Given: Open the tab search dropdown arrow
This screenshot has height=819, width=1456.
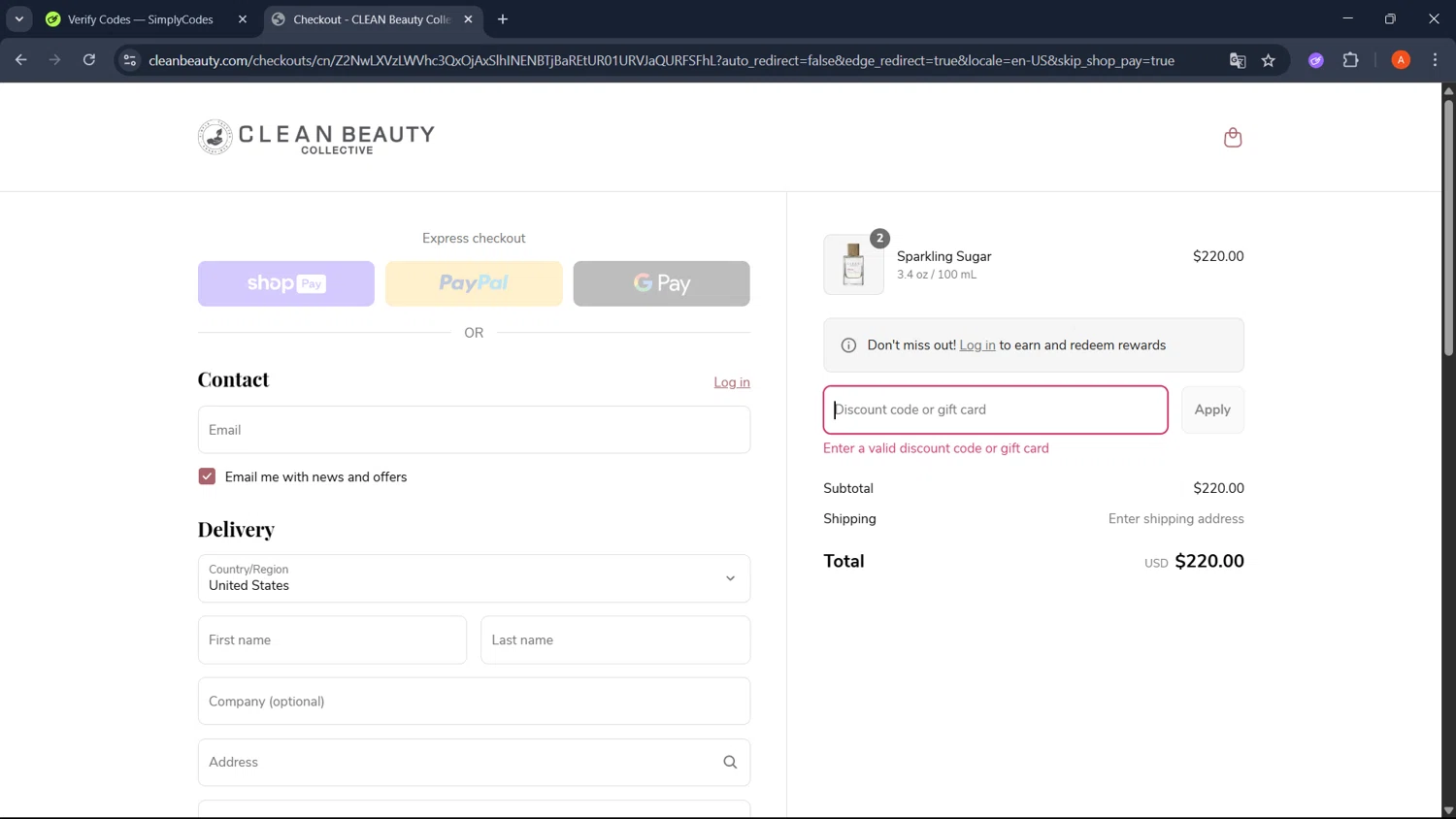Looking at the screenshot, I should pos(19,19).
